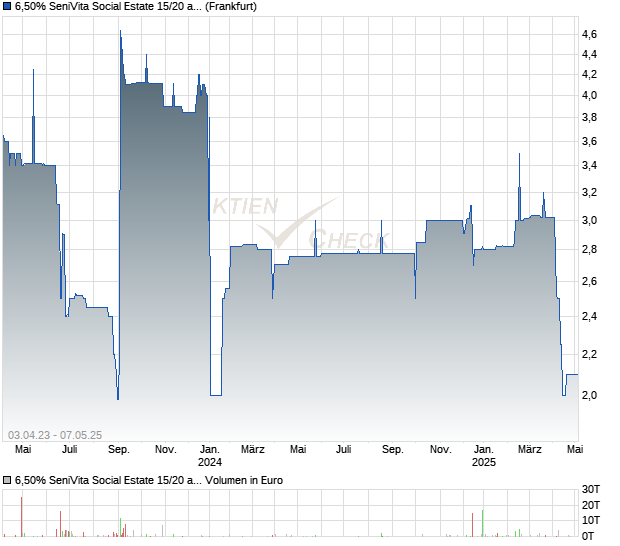Image resolution: width=620 pixels, height=546 pixels.
Task: Click the '30T' volume axis label
Action: 591,489
